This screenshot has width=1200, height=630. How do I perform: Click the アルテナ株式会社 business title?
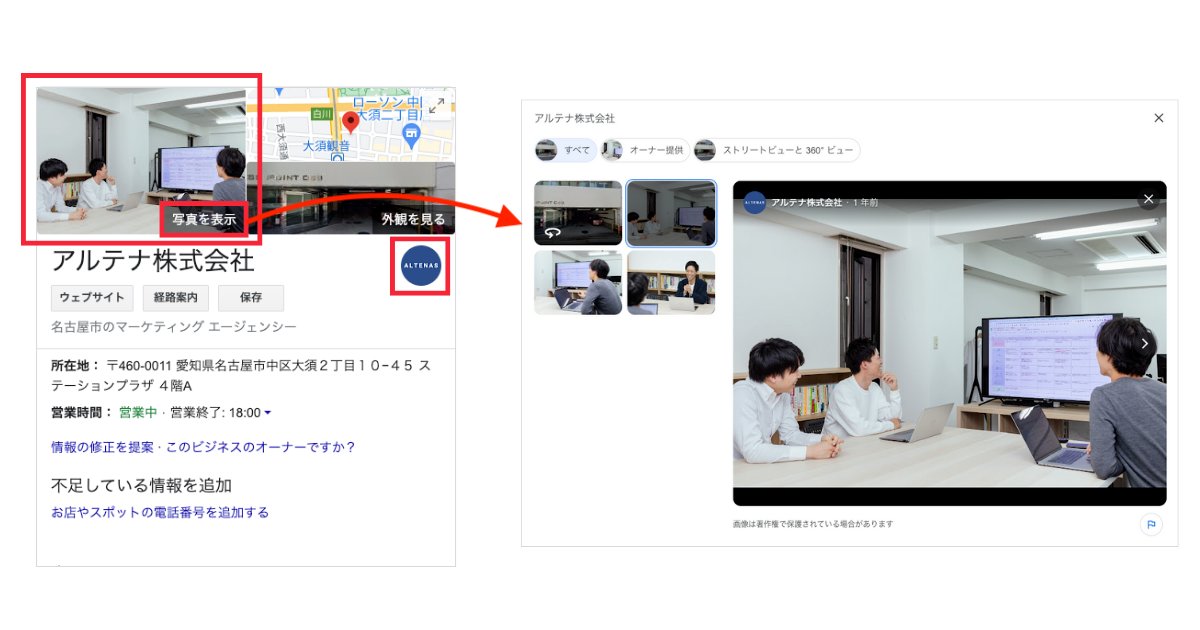(x=153, y=260)
